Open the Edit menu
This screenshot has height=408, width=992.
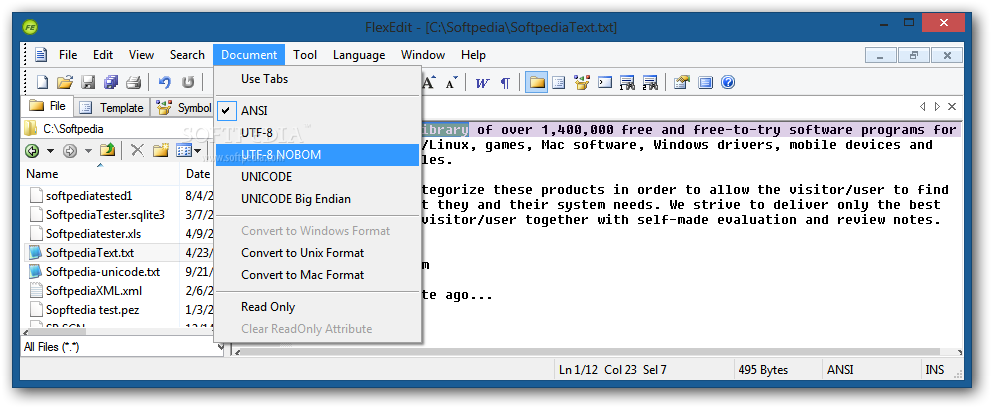pos(103,55)
